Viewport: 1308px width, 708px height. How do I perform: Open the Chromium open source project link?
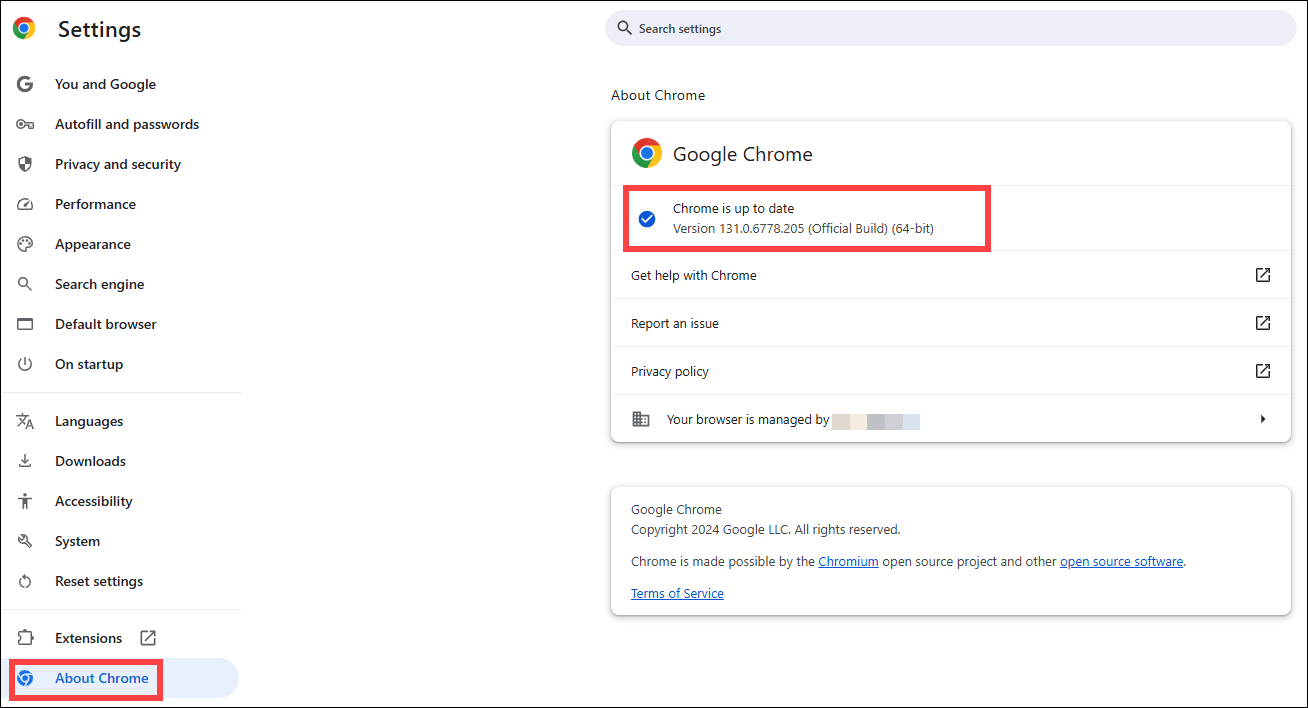(848, 562)
